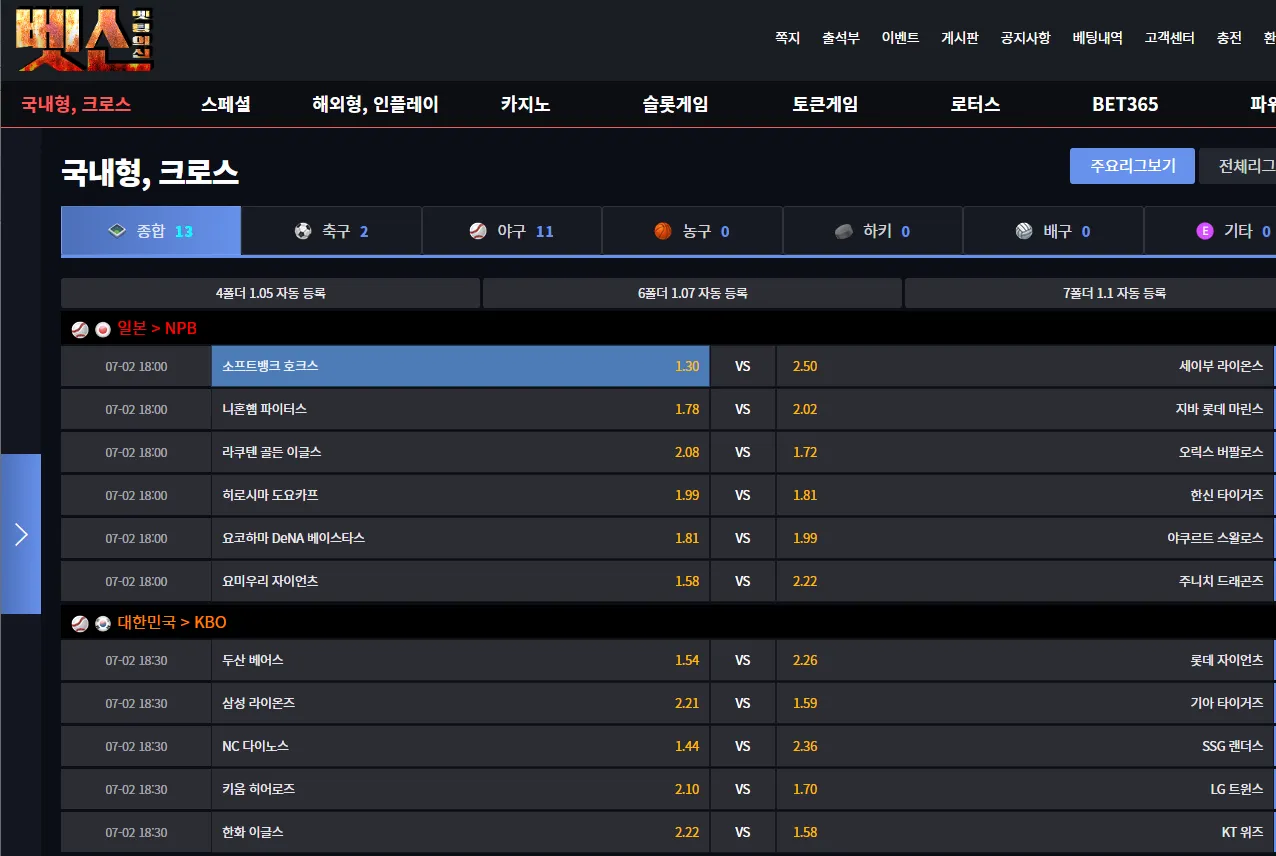
Task: Pick 한신 타이거즈 at 1.81 odds
Action: point(1026,495)
